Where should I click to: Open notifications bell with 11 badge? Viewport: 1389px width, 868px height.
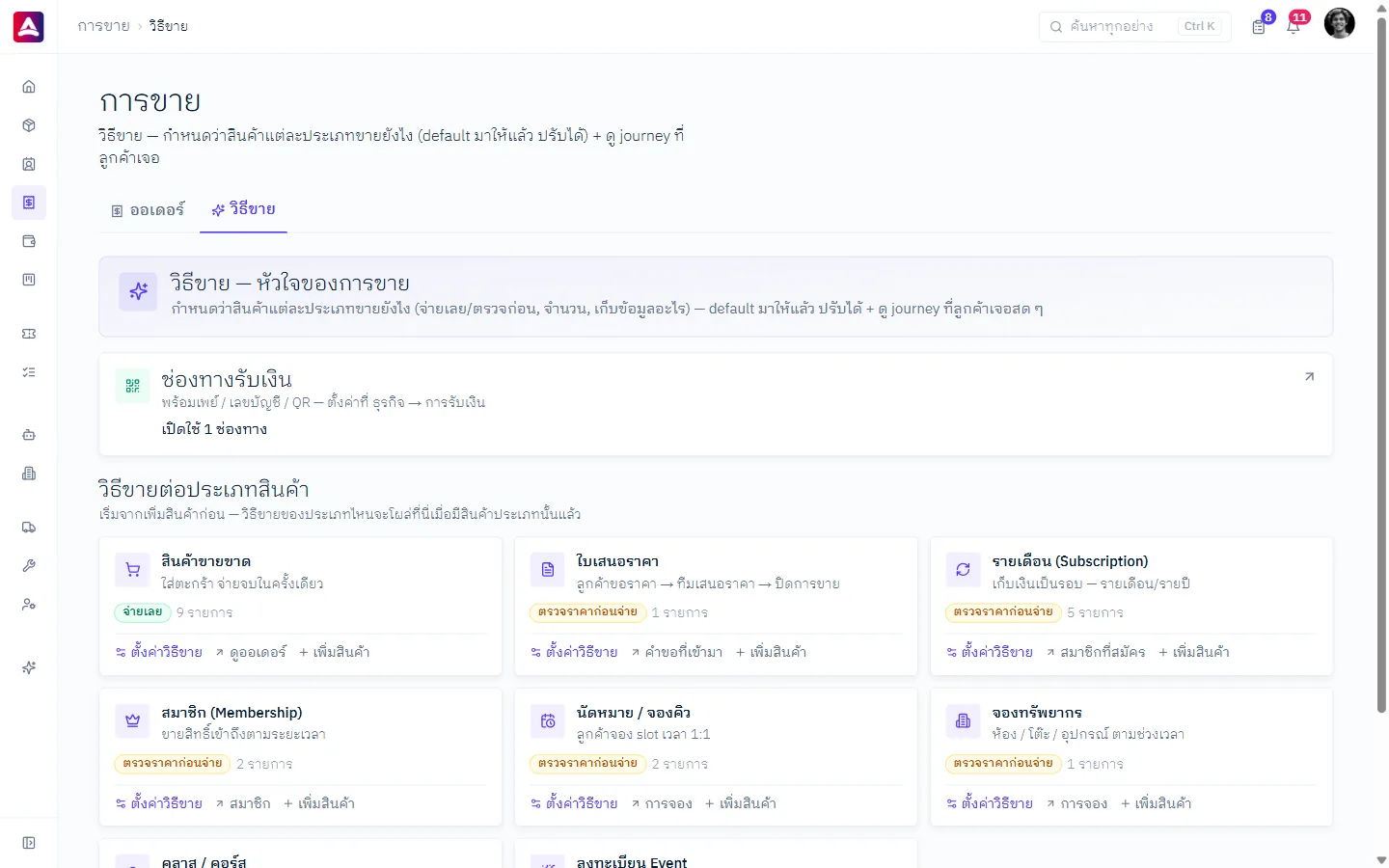(x=1294, y=26)
